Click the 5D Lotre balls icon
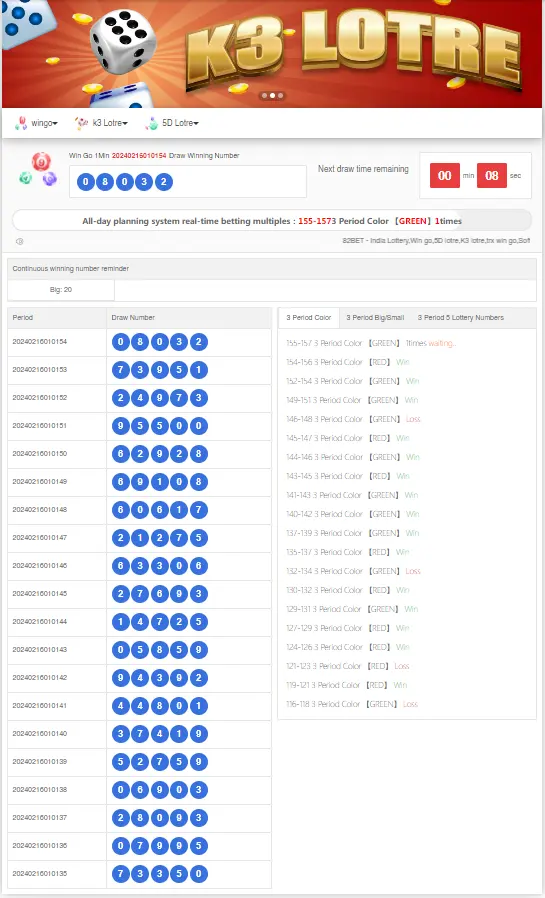The height and width of the screenshot is (898, 545). point(152,123)
